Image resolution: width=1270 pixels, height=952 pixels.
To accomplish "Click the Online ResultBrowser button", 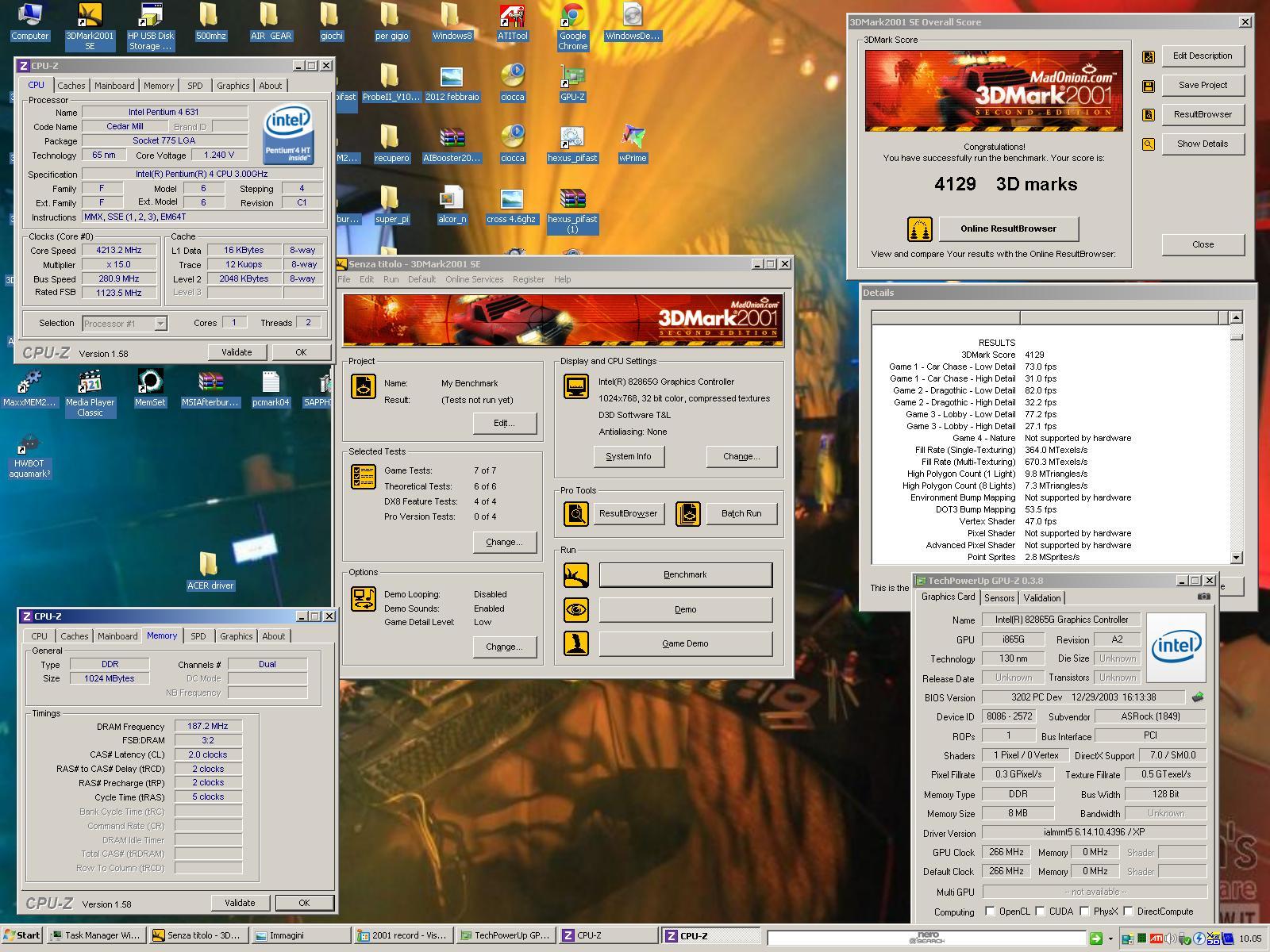I will click(1008, 228).
